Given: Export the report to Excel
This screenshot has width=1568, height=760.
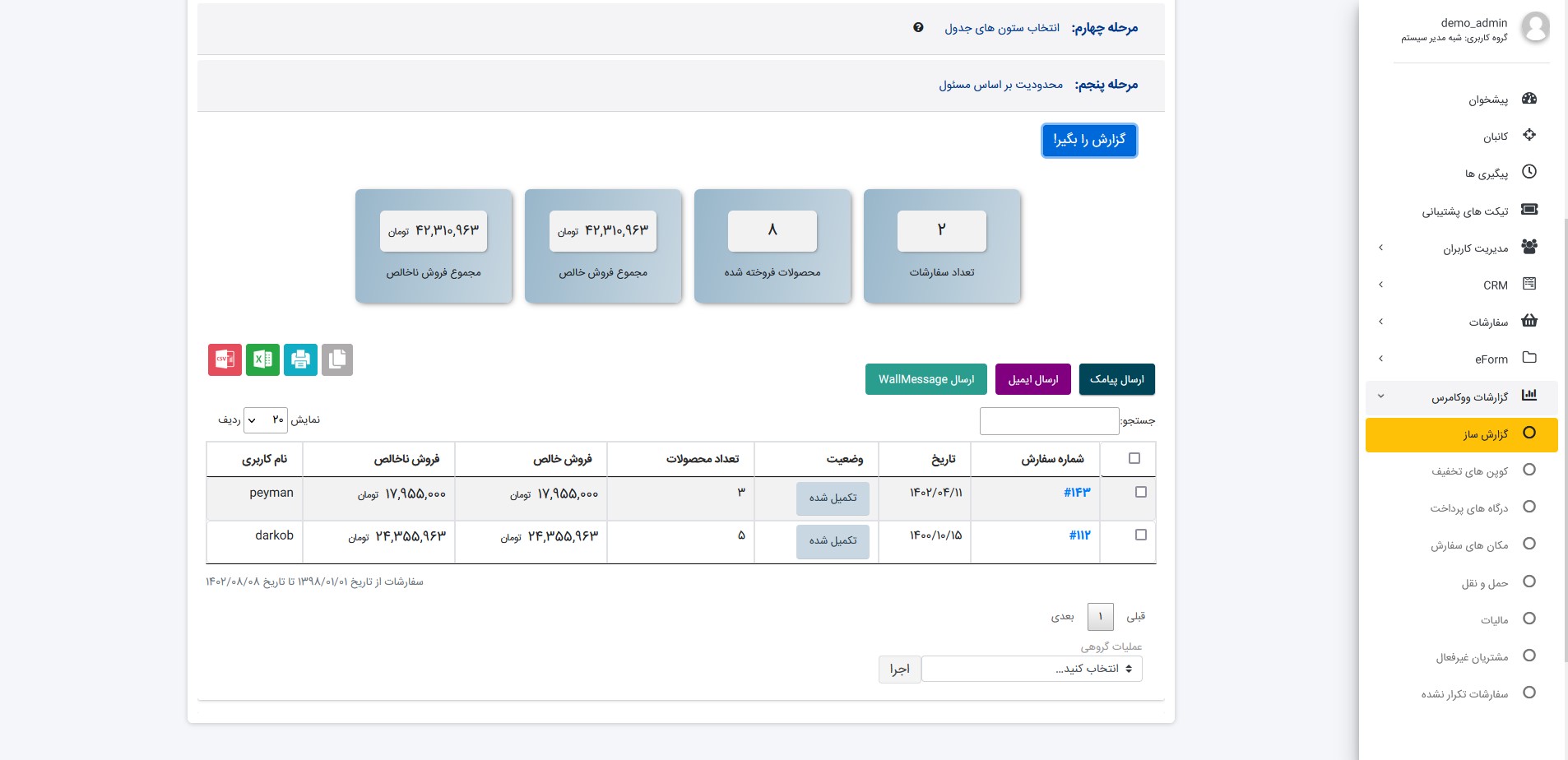Looking at the screenshot, I should click(x=262, y=360).
